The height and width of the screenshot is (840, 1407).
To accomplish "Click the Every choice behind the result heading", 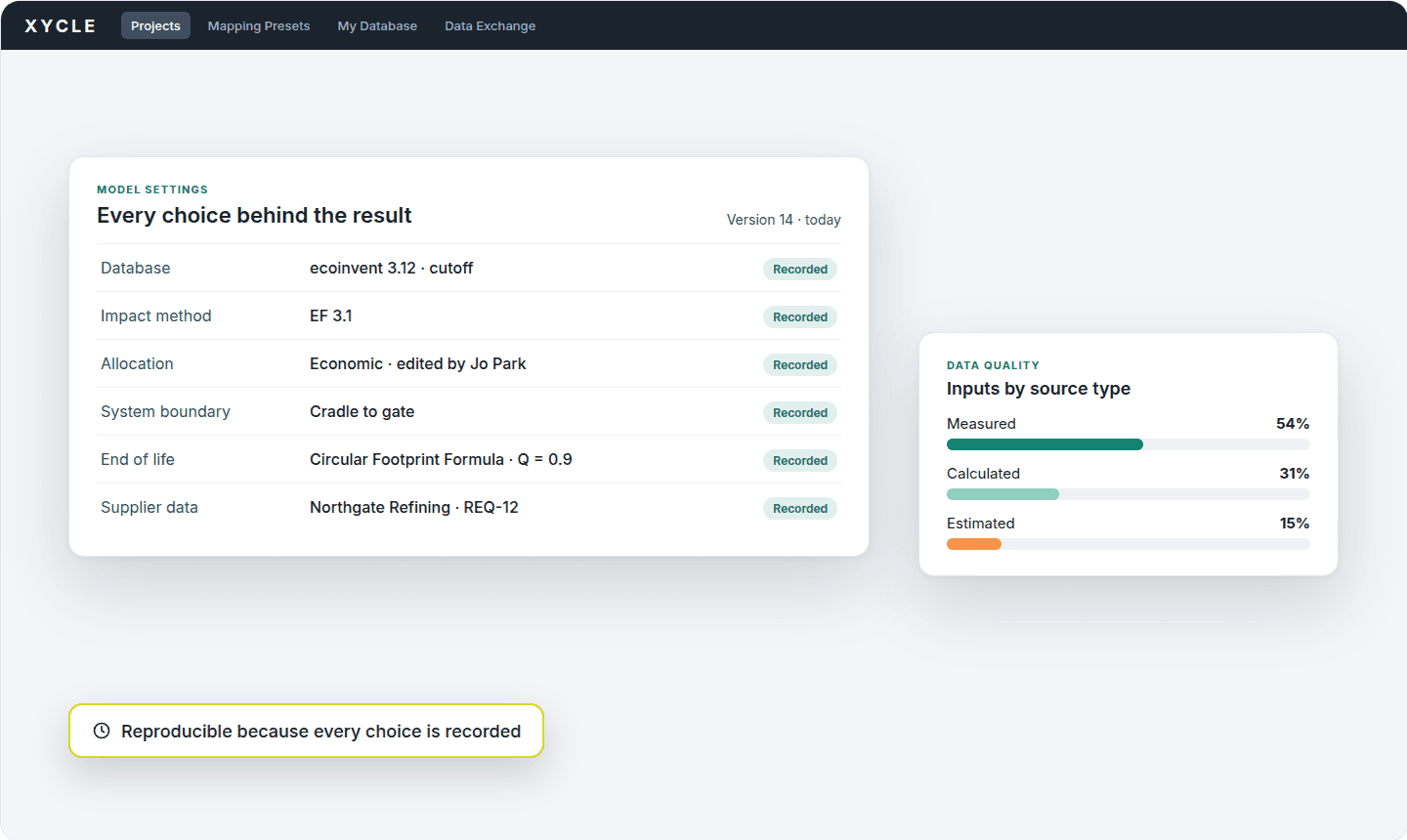I will (254, 215).
